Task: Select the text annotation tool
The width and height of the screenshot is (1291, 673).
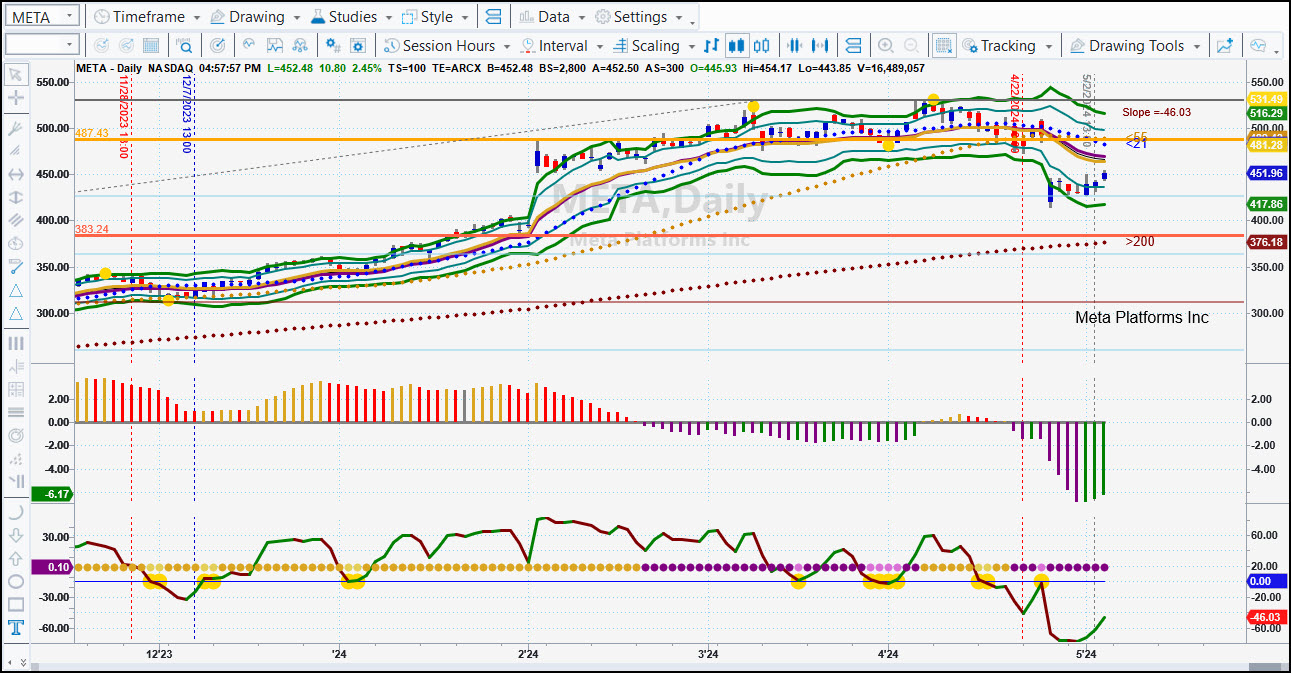Action: 16,628
